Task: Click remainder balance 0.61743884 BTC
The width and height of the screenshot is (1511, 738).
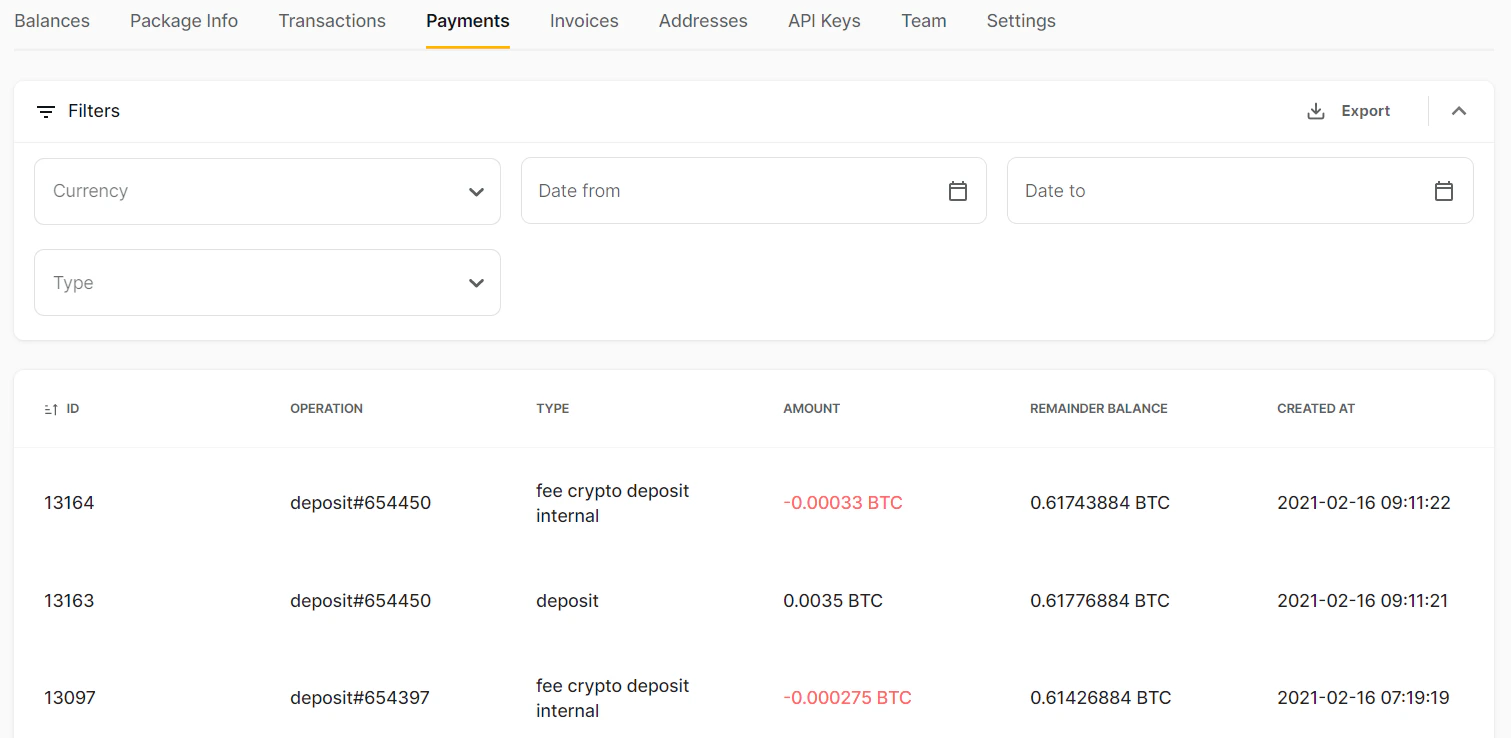Action: click(x=1100, y=503)
